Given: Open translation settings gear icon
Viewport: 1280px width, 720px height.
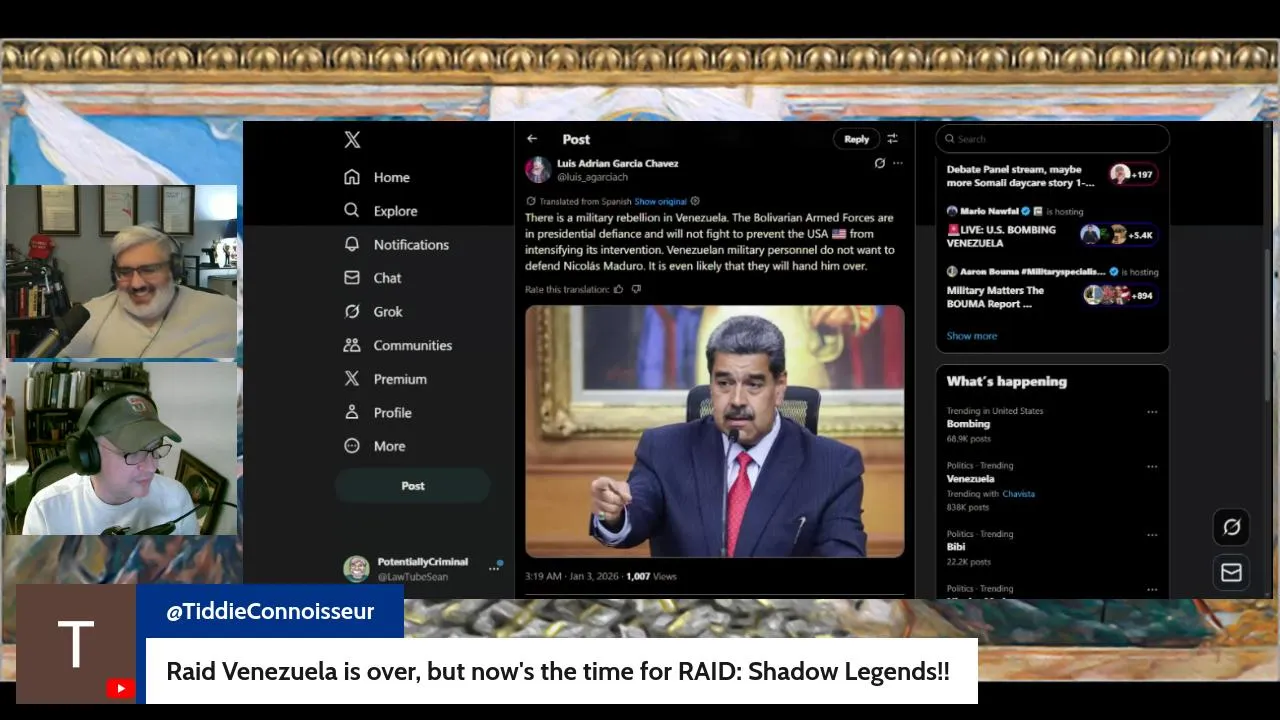Looking at the screenshot, I should (695, 201).
